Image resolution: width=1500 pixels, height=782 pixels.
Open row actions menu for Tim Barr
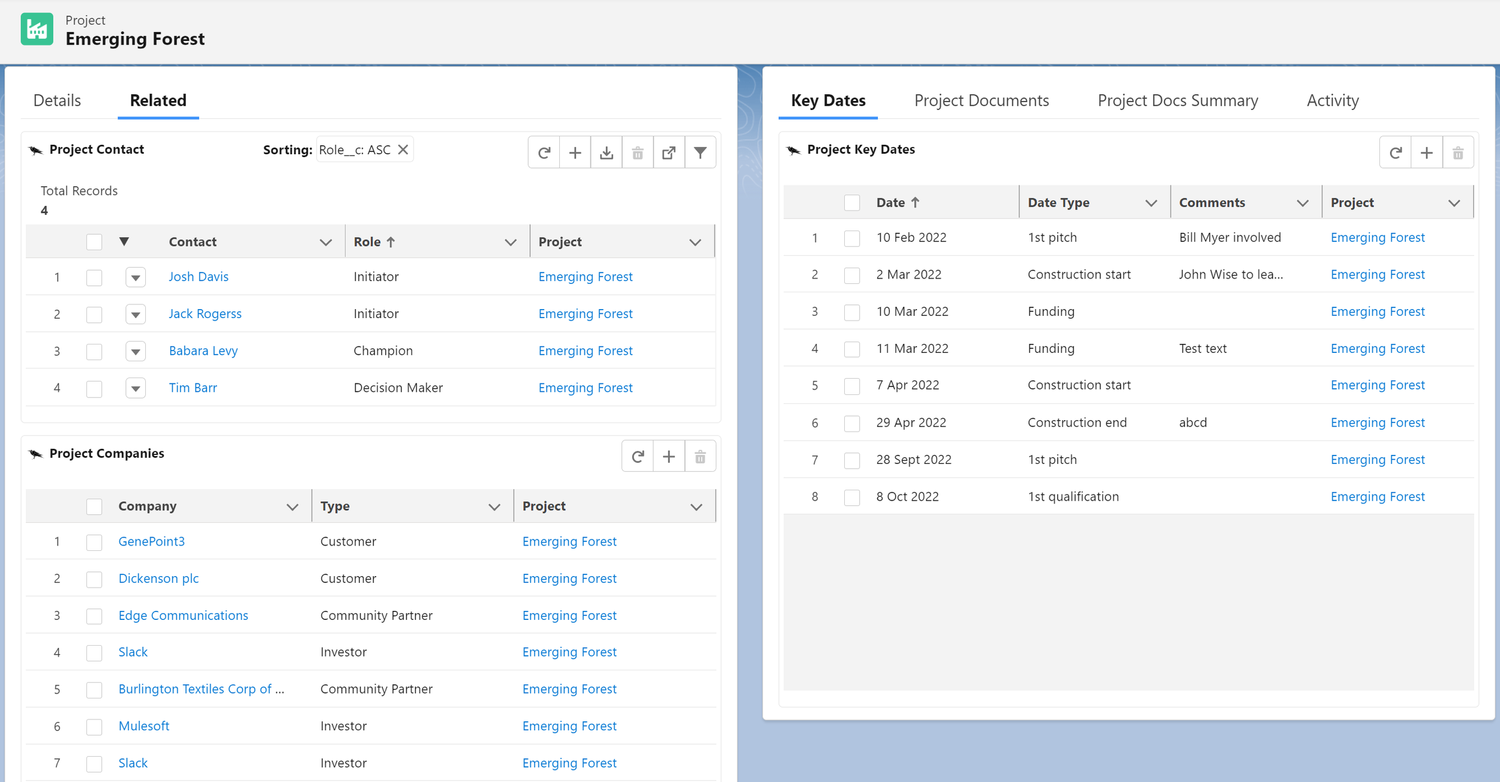pyautogui.click(x=136, y=388)
